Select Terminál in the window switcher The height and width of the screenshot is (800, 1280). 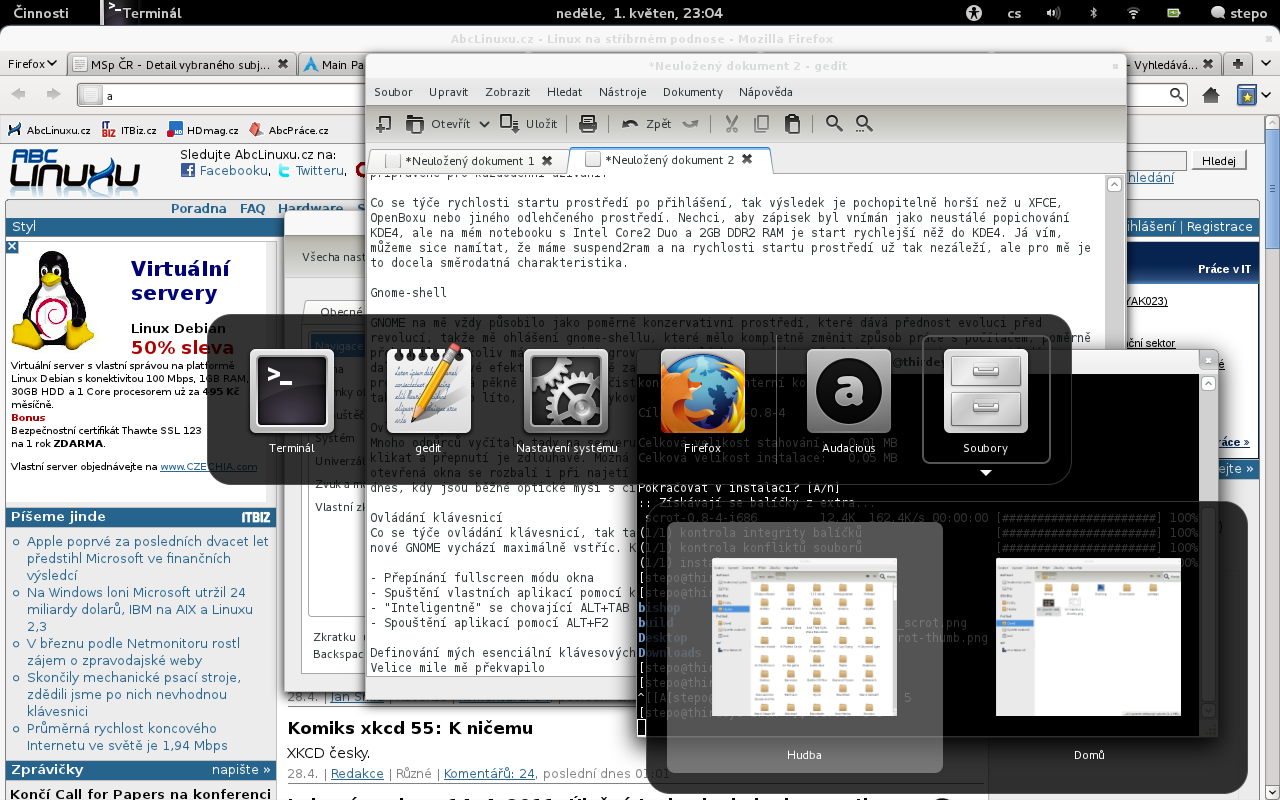291,402
